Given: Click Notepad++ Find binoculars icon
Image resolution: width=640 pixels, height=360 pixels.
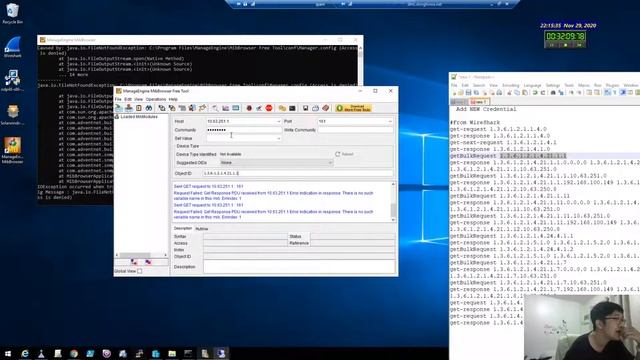Looking at the screenshot, I should click(x=553, y=93).
